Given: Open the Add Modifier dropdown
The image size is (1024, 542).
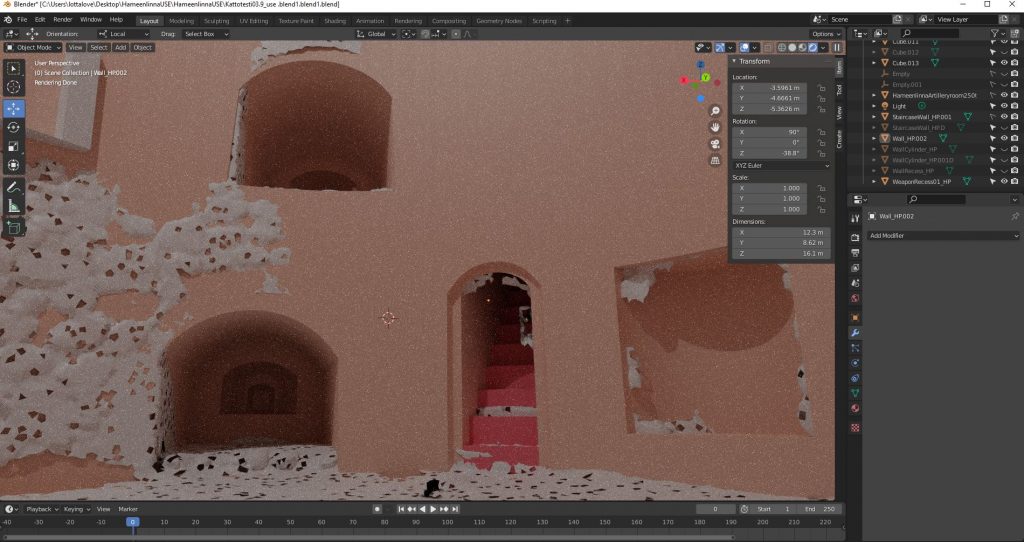Looking at the screenshot, I should coord(943,236).
